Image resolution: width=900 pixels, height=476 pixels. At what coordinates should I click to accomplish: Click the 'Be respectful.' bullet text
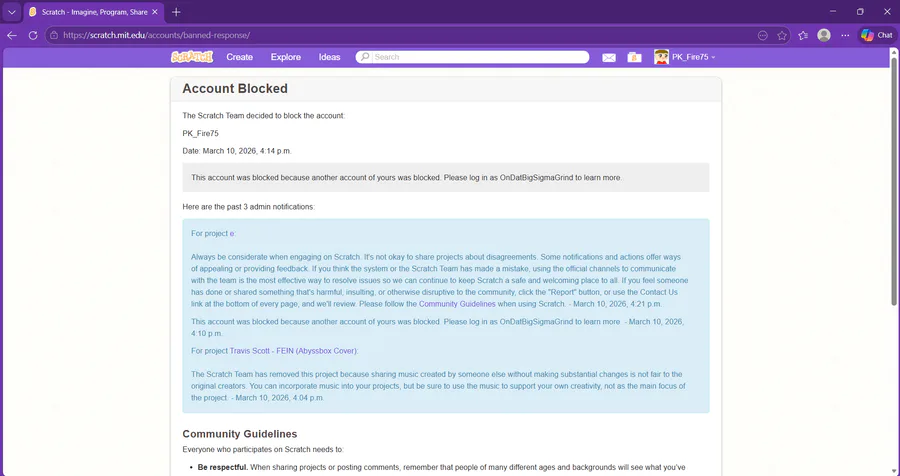point(223,467)
